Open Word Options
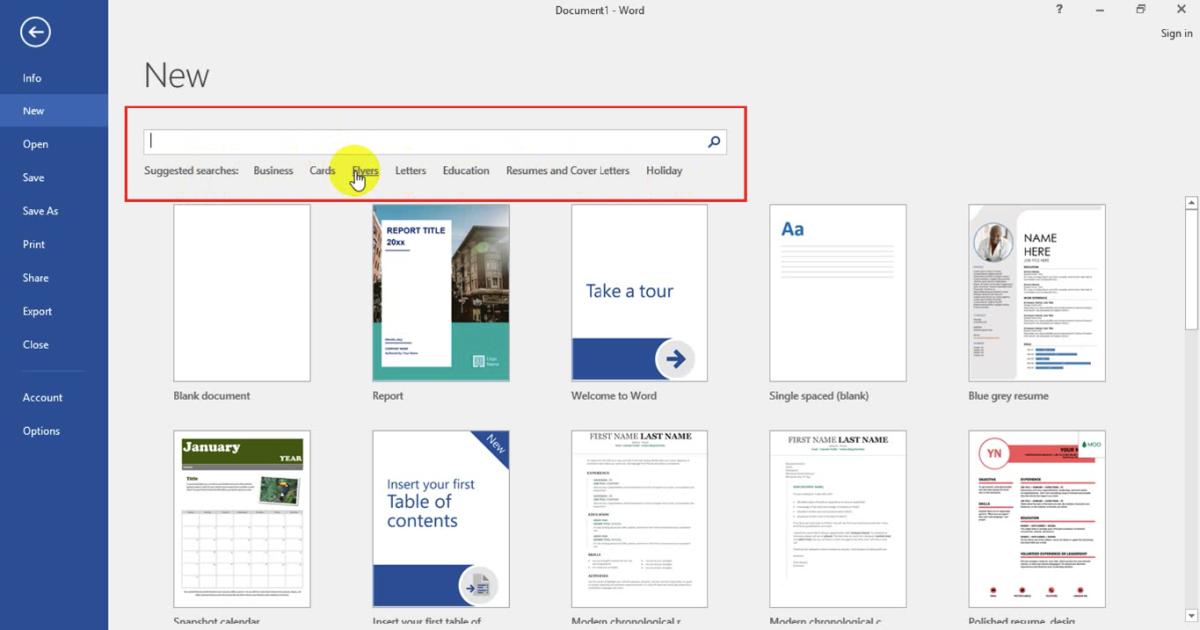1200x630 pixels. pyautogui.click(x=54, y=431)
